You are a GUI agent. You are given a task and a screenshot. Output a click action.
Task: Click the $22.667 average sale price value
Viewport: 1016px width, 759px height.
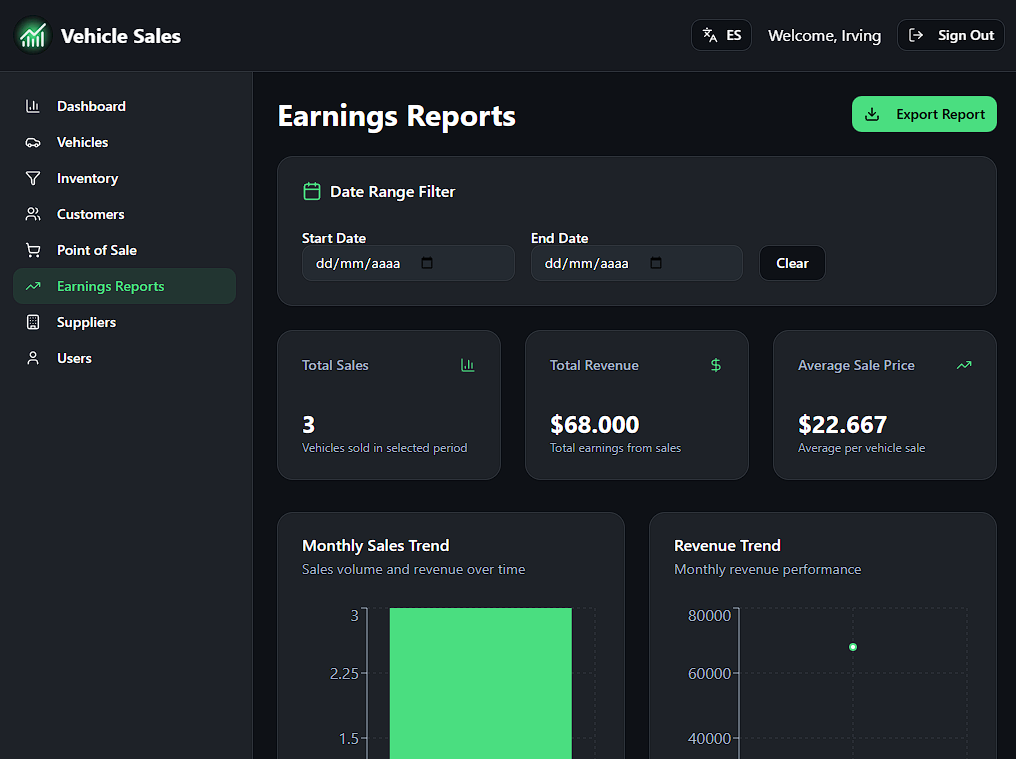tap(842, 425)
